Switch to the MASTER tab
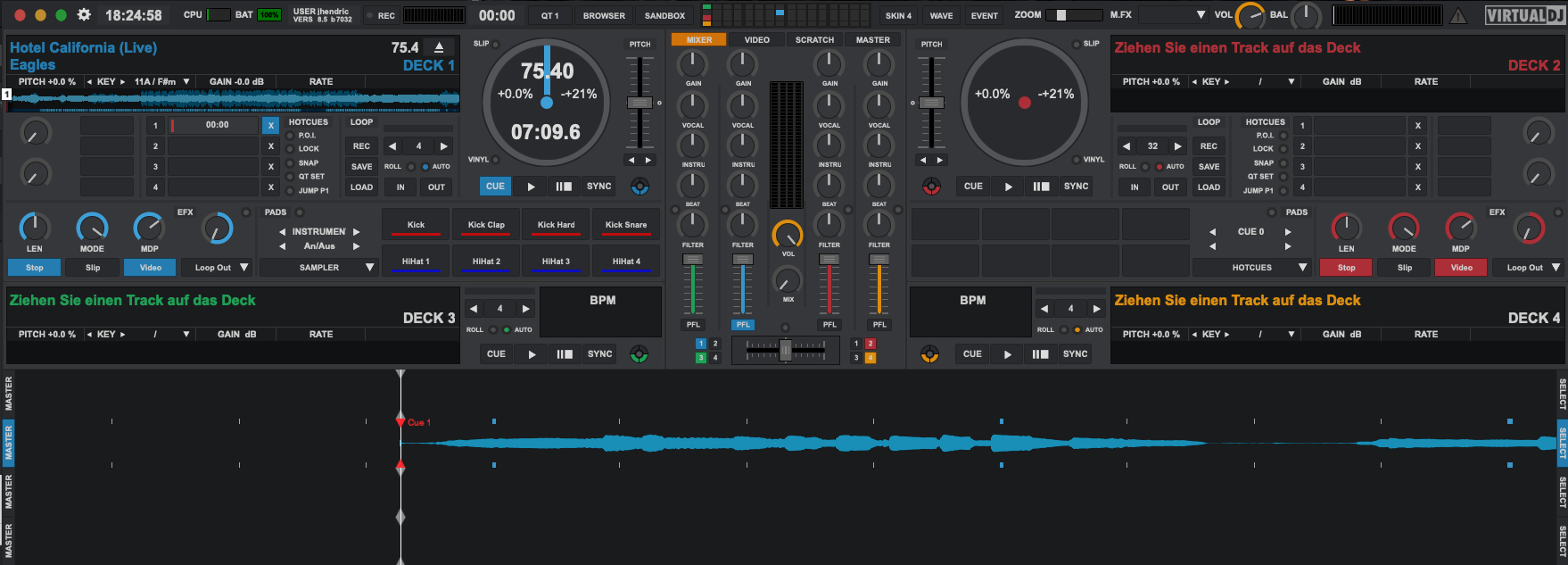 click(x=873, y=39)
